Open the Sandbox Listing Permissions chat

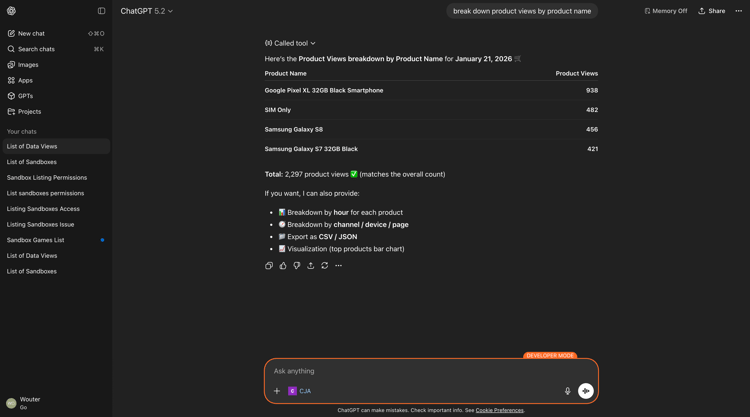(x=56, y=177)
